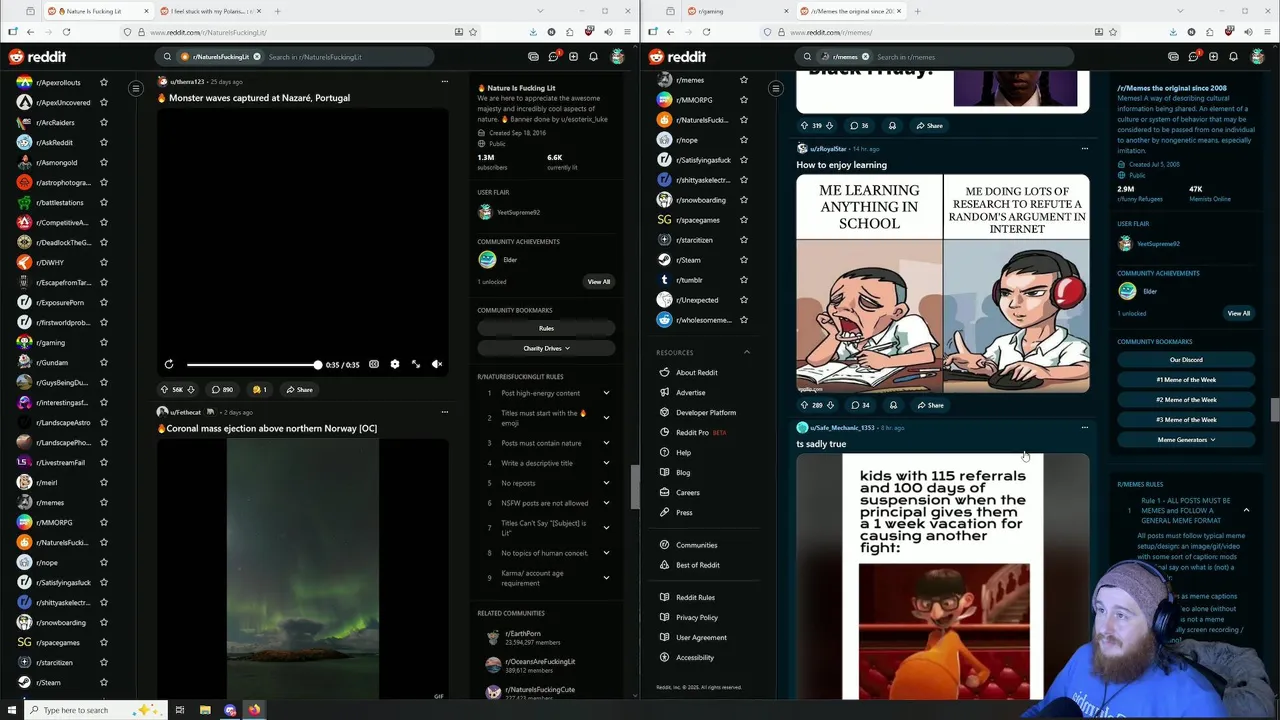Select '/r/Memes the original since' tab

click(850, 11)
